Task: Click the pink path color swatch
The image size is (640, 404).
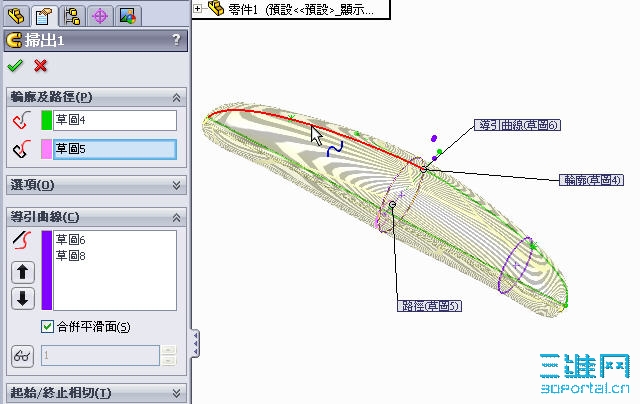Action: pos(47,149)
